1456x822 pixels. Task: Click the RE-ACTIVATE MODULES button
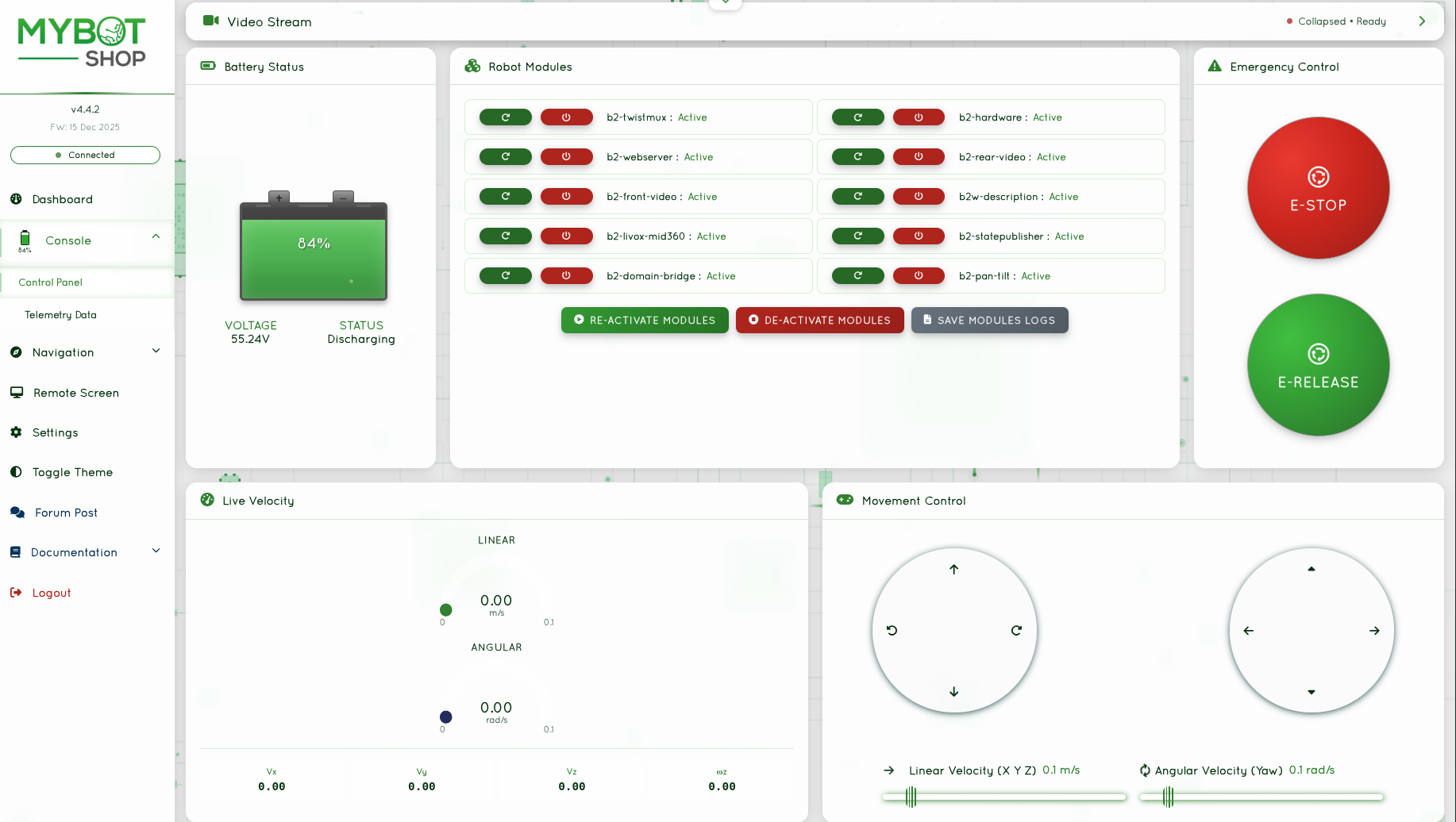point(645,320)
